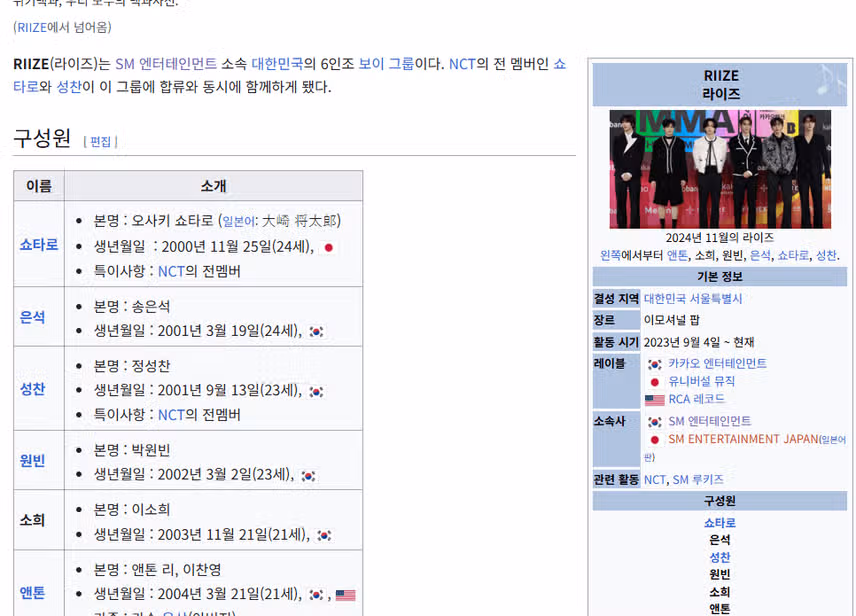The width and height of the screenshot is (856, 616).
Task: Click the '결성 지역' infobox label
Action: coord(616,299)
